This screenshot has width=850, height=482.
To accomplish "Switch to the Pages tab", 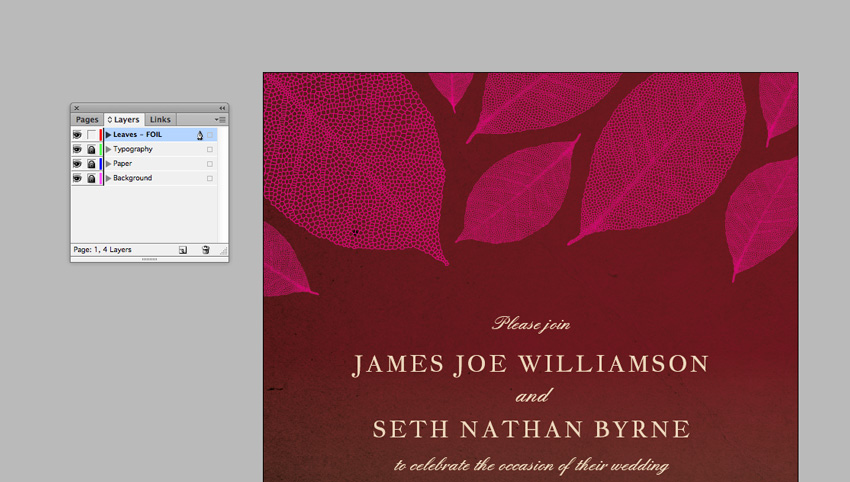I will coord(87,119).
